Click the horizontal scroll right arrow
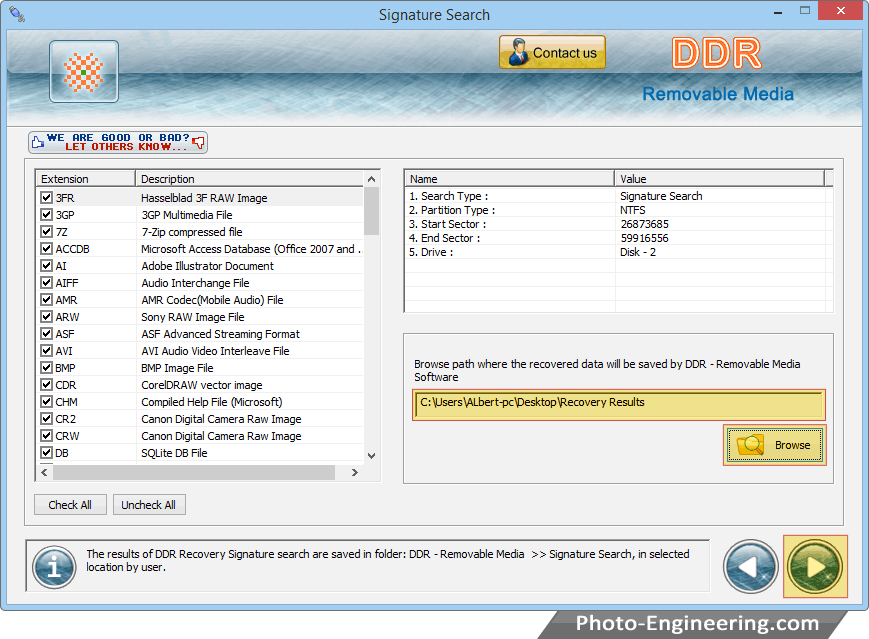The height and width of the screenshot is (639, 869). 355,472
